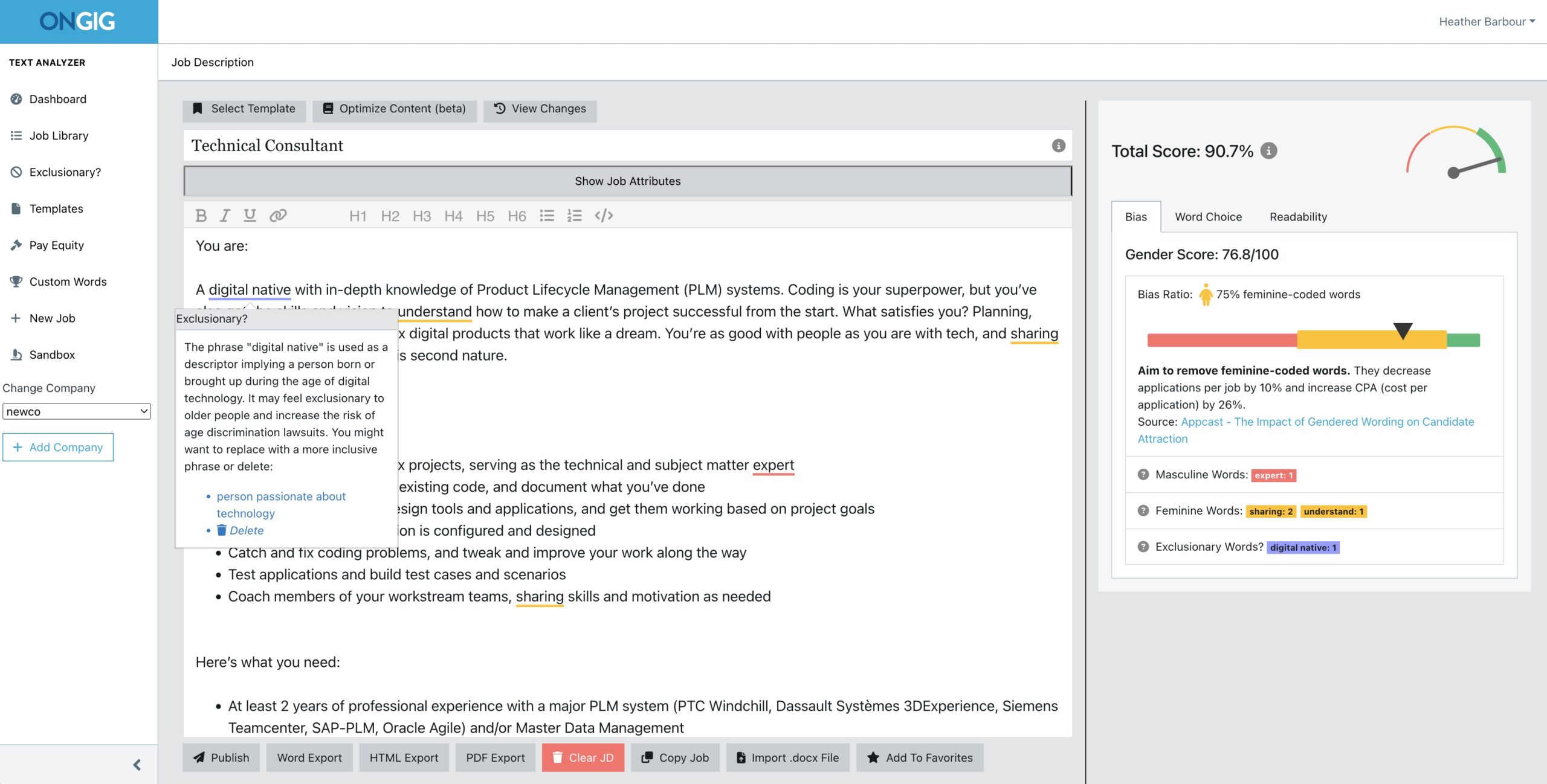The width and height of the screenshot is (1547, 784).
Task: Open the Pay Equity page
Action: coord(56,245)
